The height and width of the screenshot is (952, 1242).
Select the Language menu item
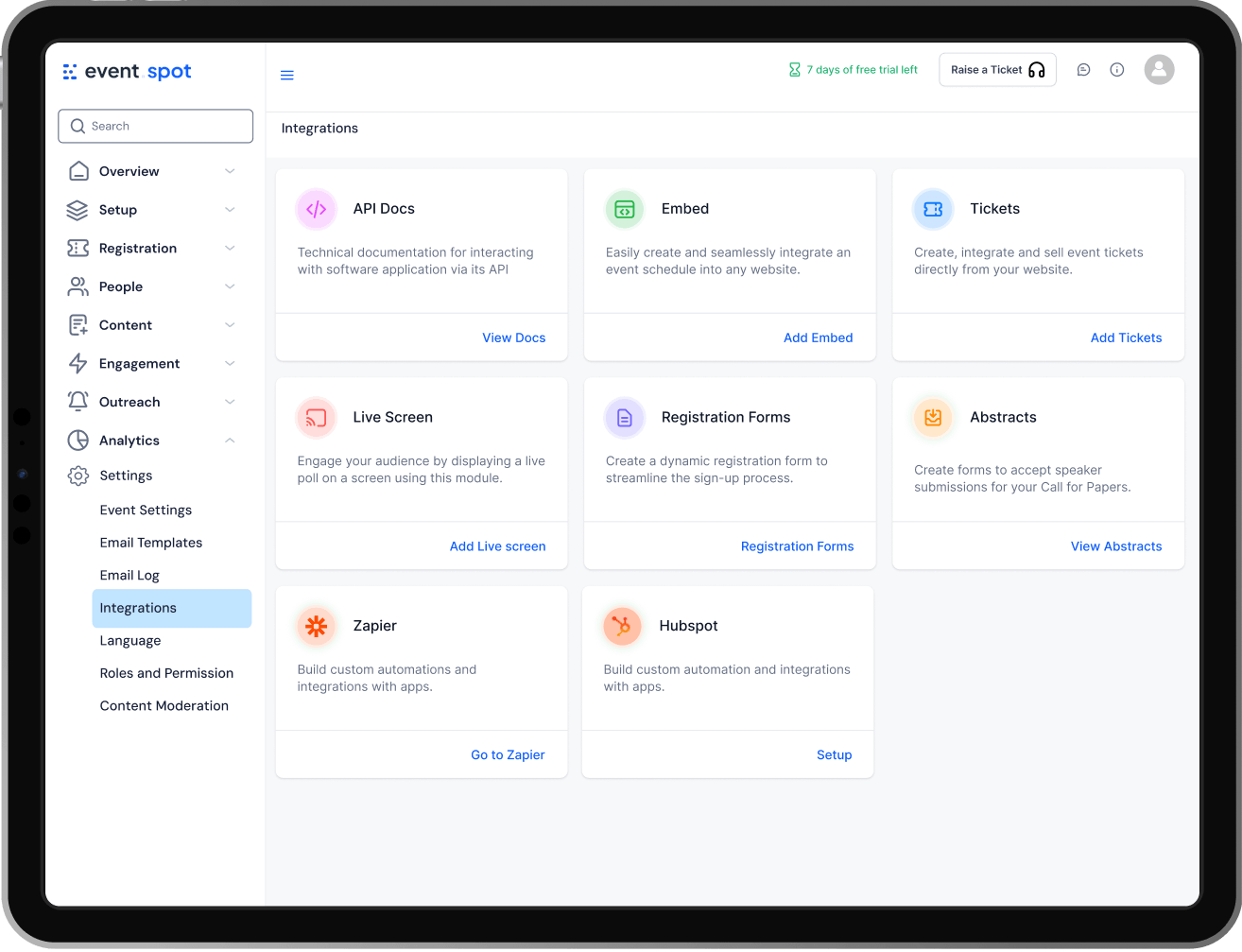[x=130, y=641]
